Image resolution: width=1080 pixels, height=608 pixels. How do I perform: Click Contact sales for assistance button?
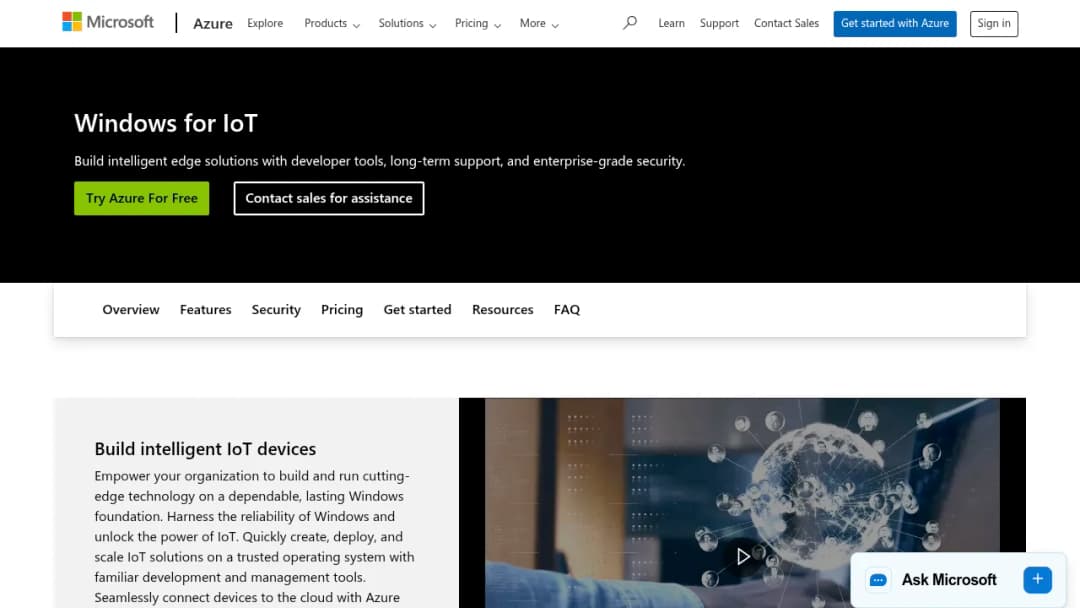point(329,198)
